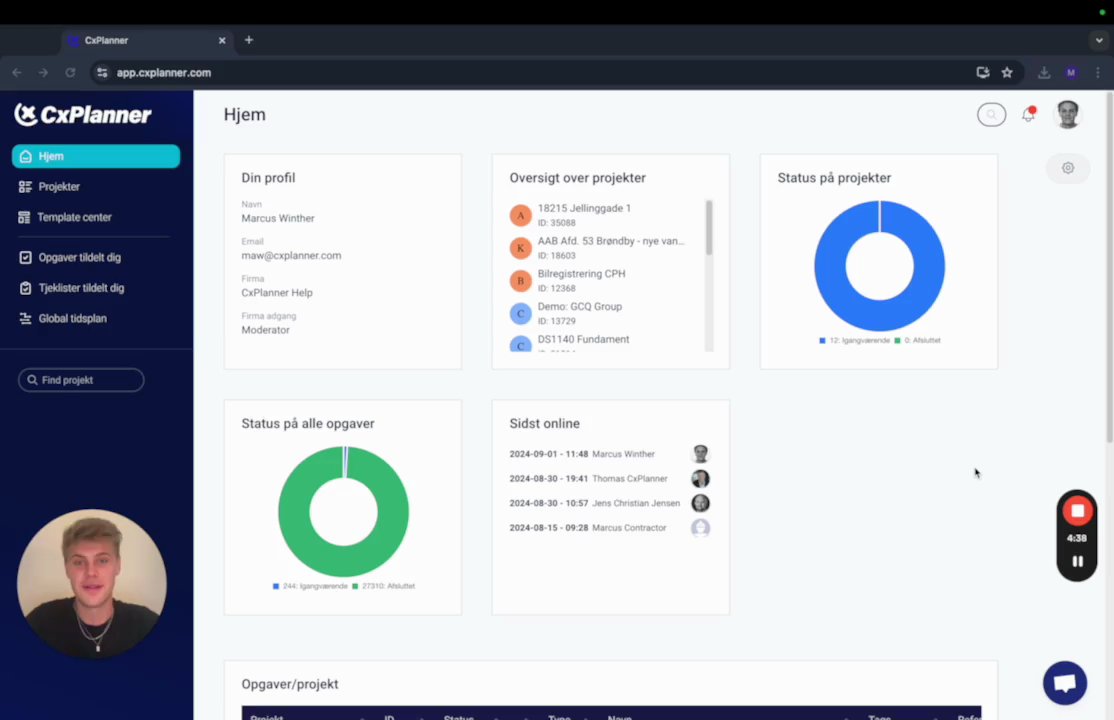Click Marcus Winther avatar in Sidst online
The width and height of the screenshot is (1114, 720).
pos(701,453)
